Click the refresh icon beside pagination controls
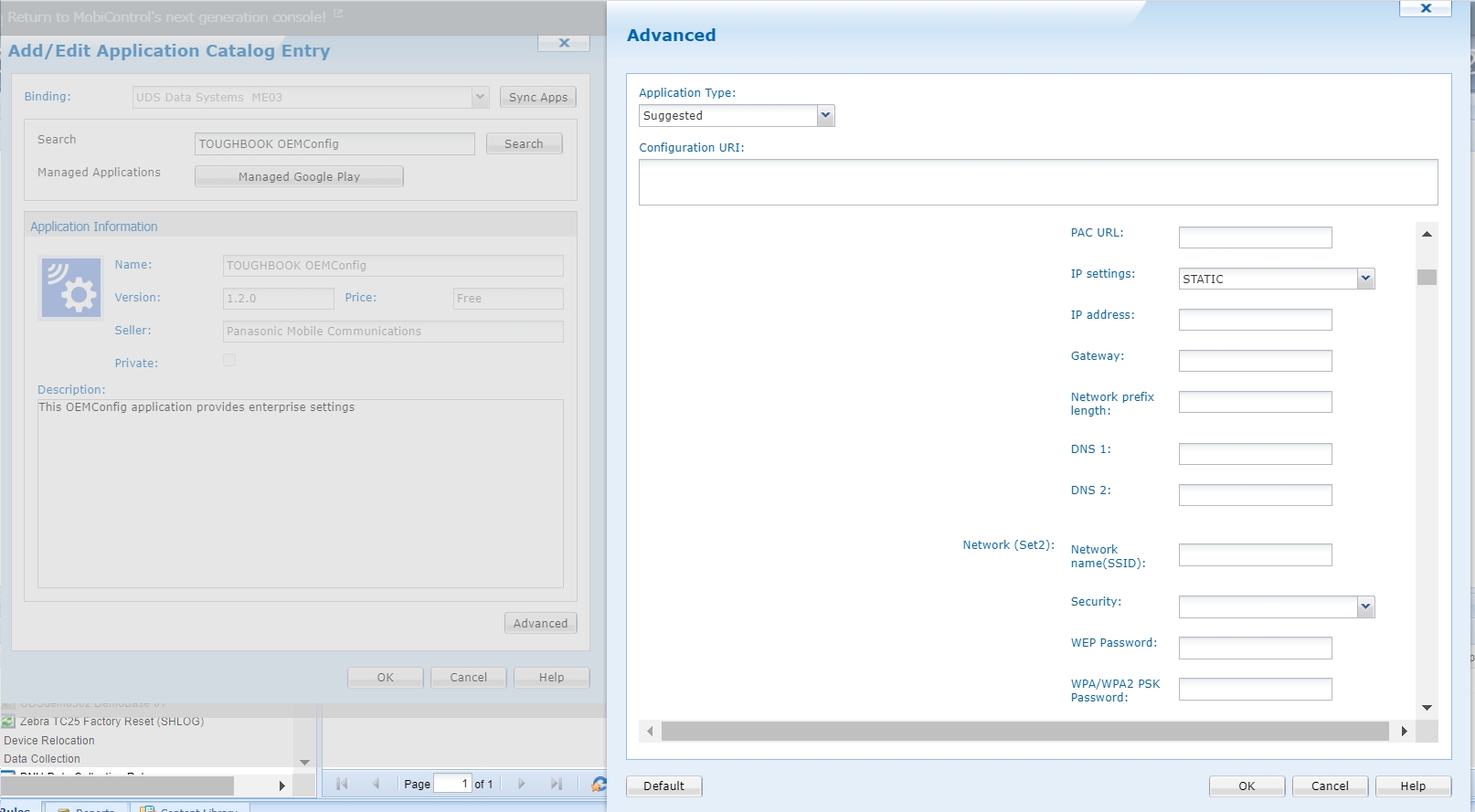Viewport: 1475px width, 812px height. [599, 784]
